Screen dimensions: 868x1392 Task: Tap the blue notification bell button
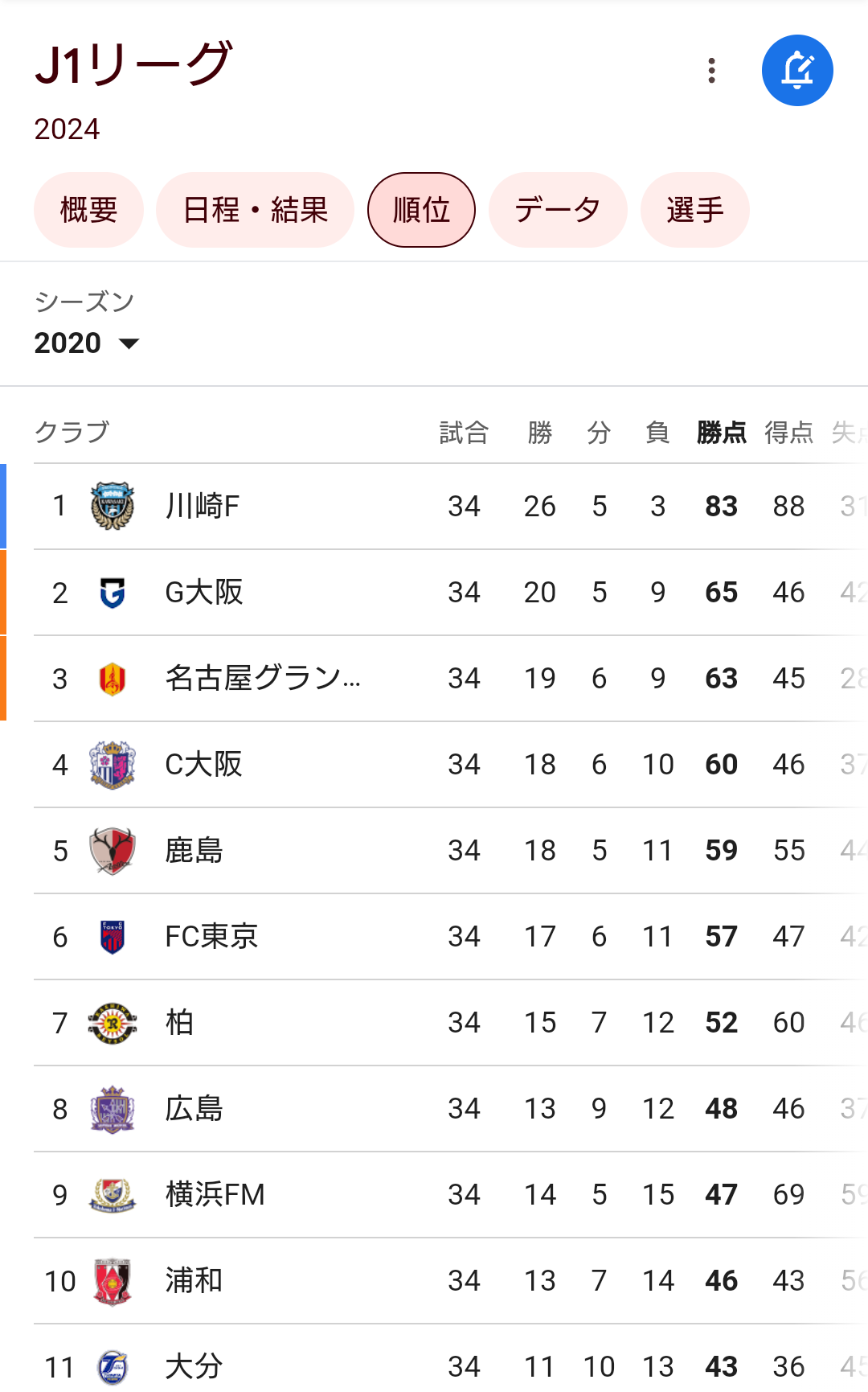797,71
